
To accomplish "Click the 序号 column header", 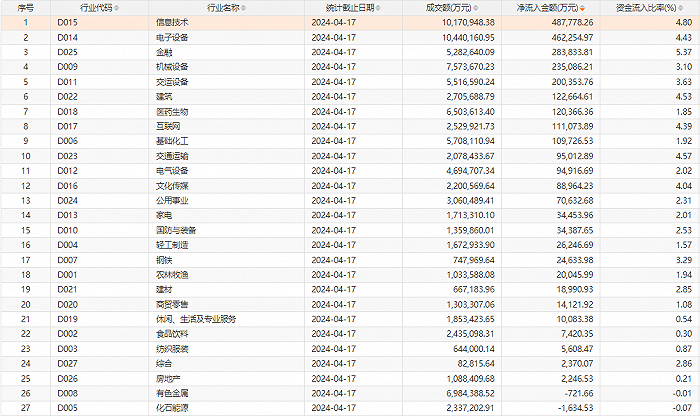I will pos(26,8).
